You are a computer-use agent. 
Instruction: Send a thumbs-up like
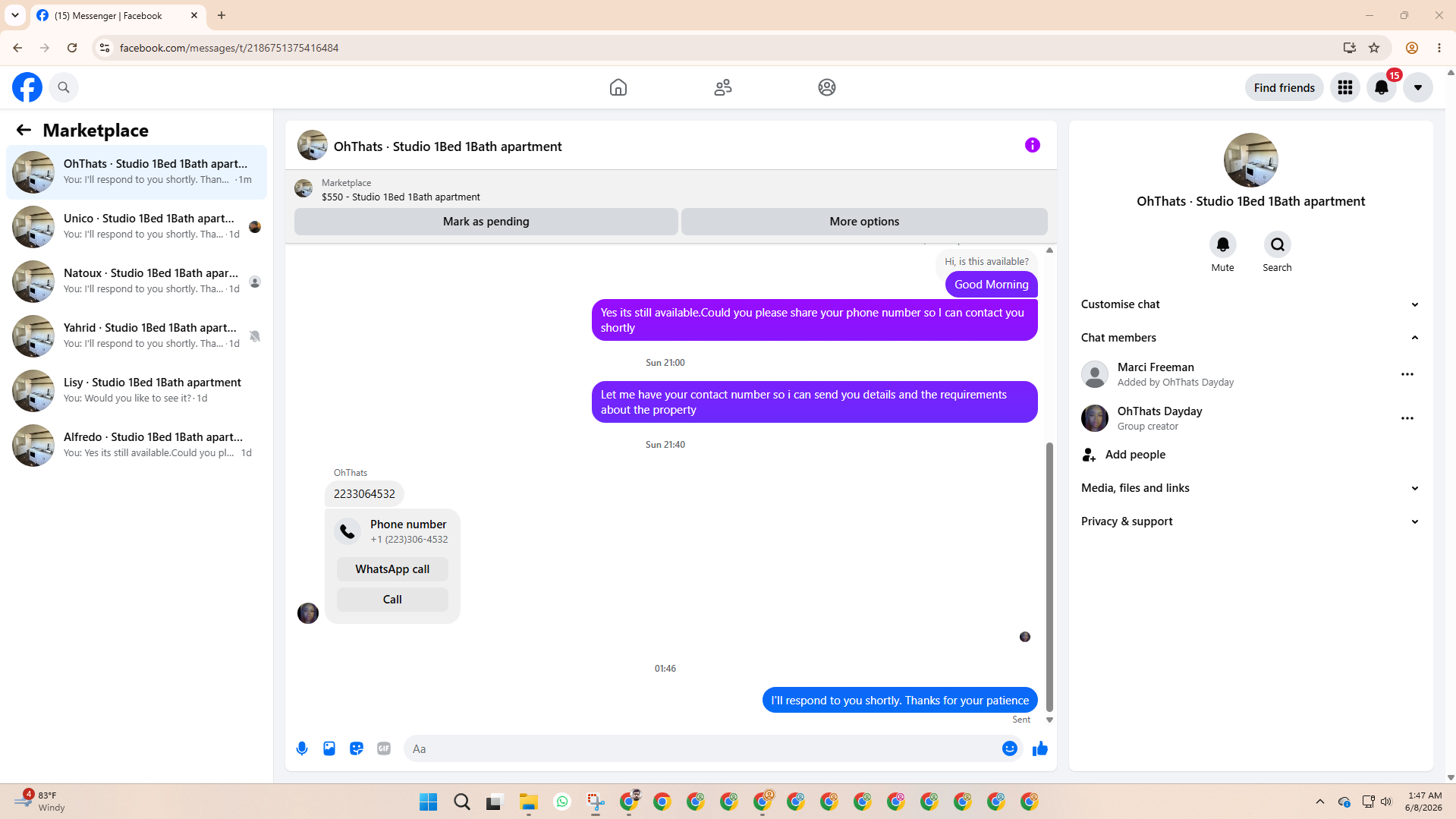pos(1040,748)
